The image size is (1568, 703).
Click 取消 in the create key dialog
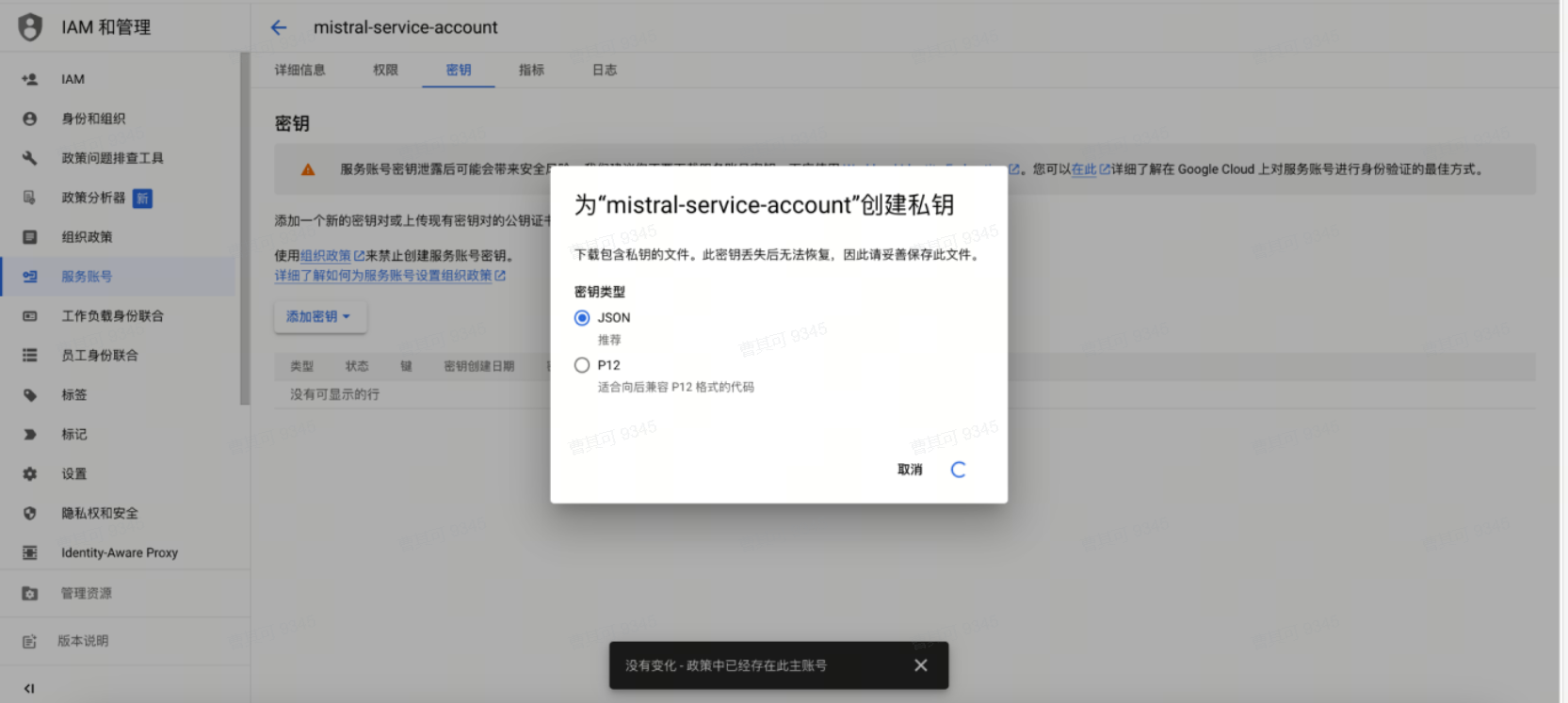tap(909, 470)
